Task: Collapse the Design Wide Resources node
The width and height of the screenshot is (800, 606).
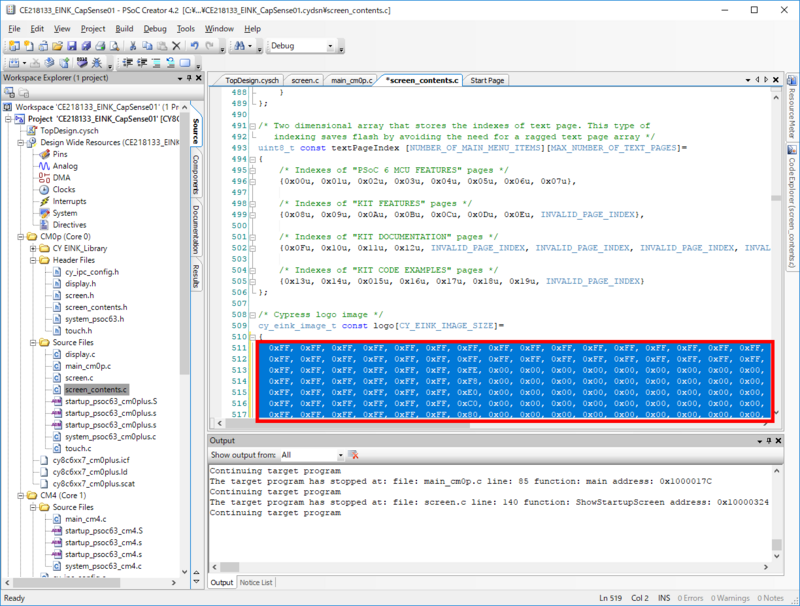Action: pos(21,142)
